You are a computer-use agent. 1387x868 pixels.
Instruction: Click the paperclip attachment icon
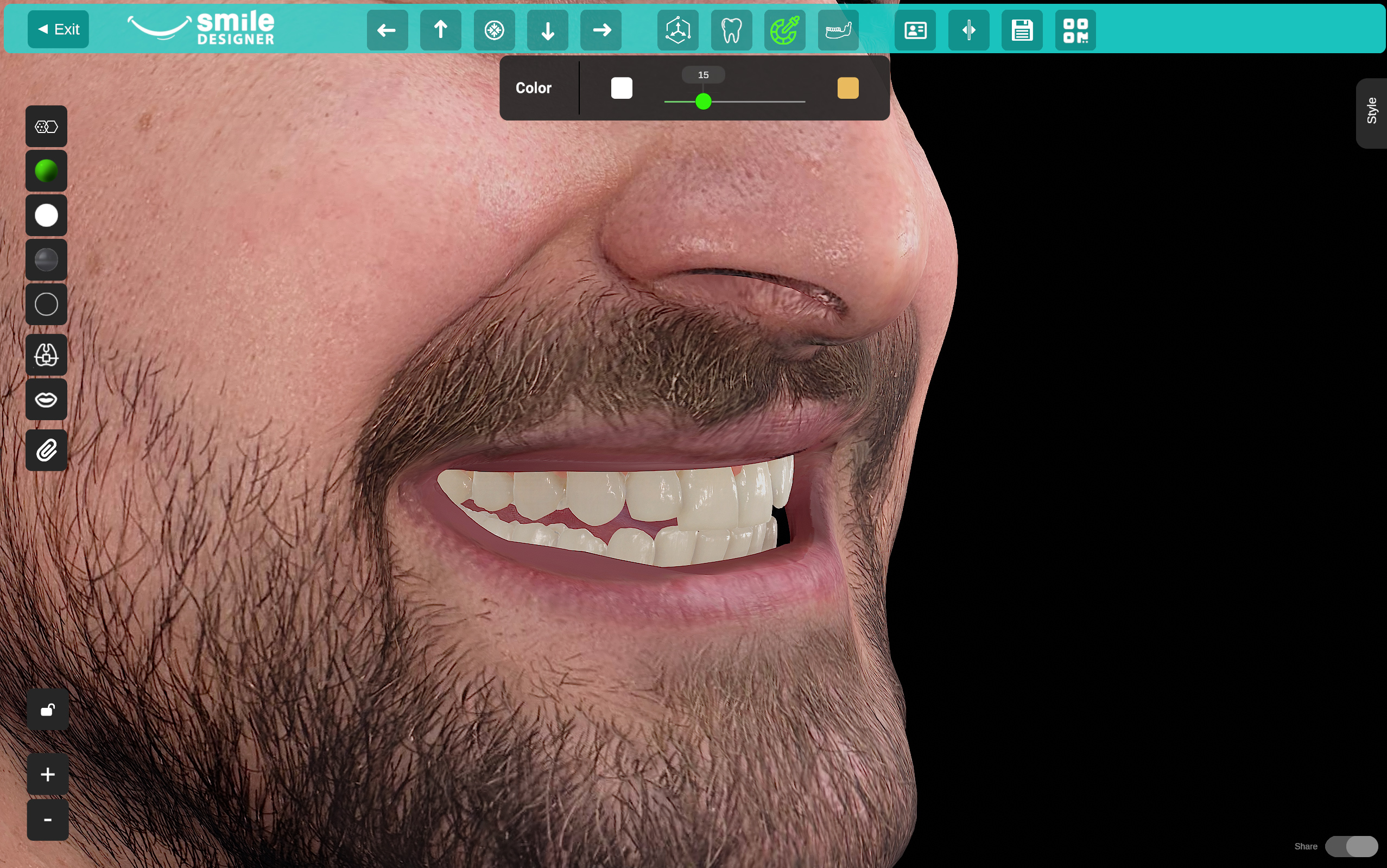coord(47,451)
